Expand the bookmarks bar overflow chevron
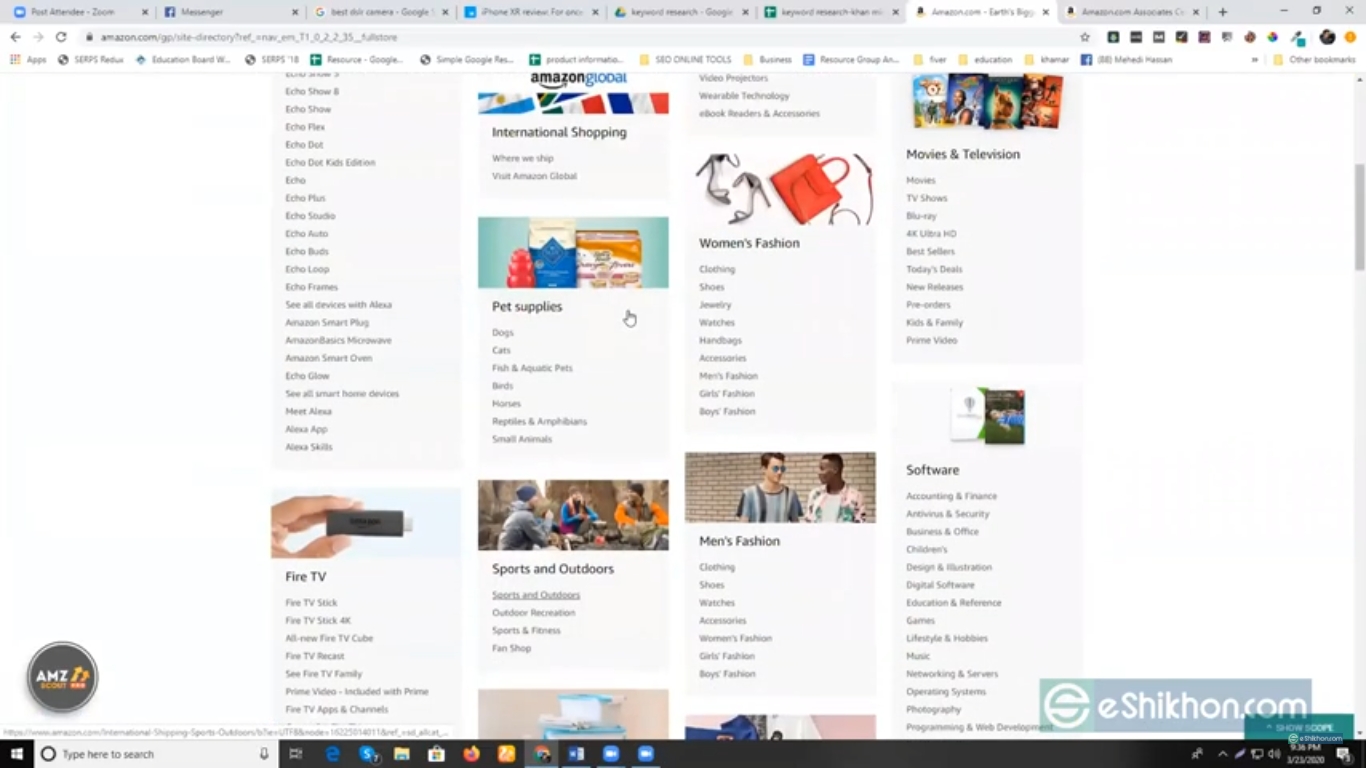1366x768 pixels. click(x=1255, y=58)
